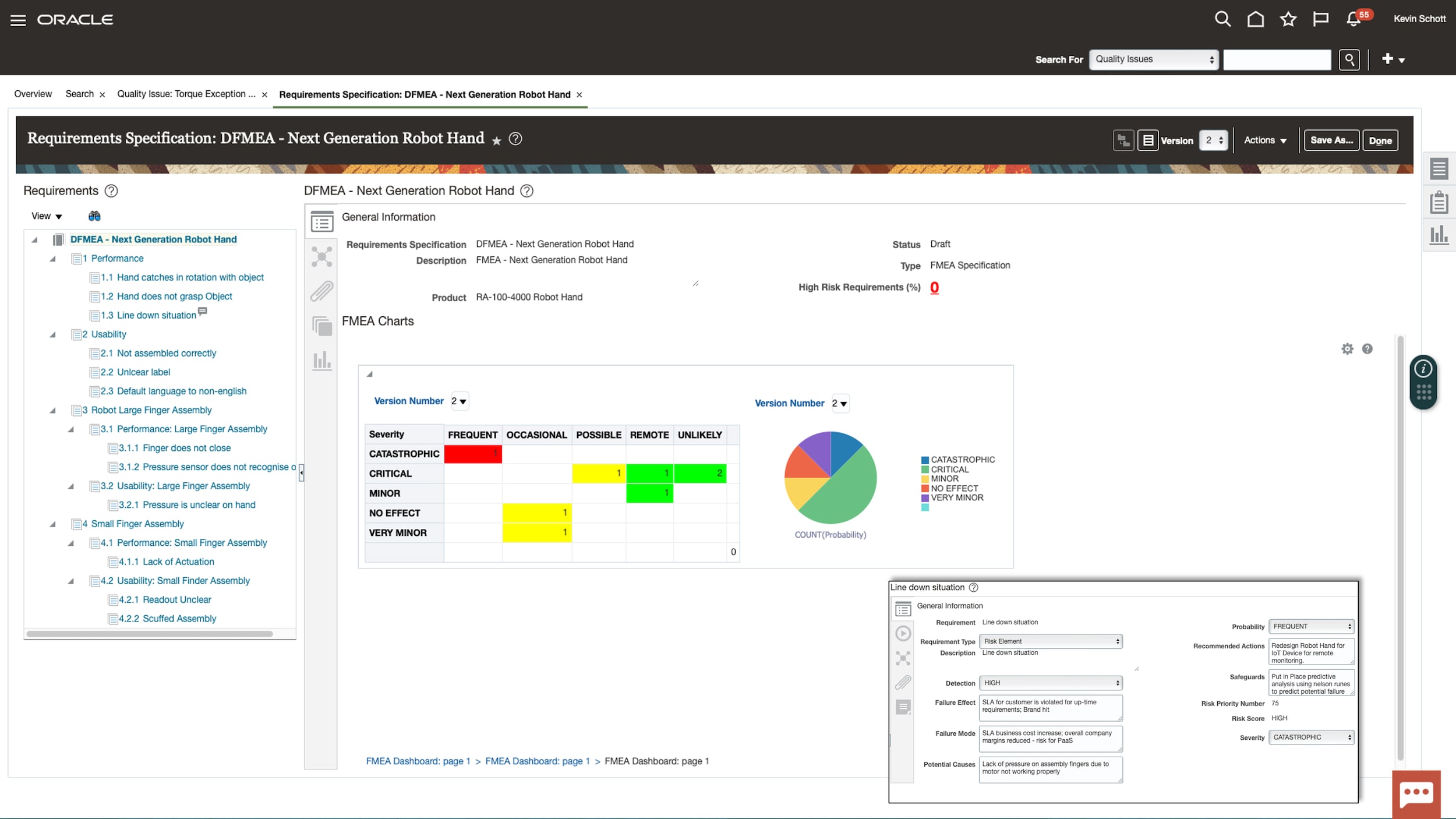Viewport: 1456px width, 819px height.
Task: Click the help icon next to FMEA chart settings
Action: [1367, 348]
